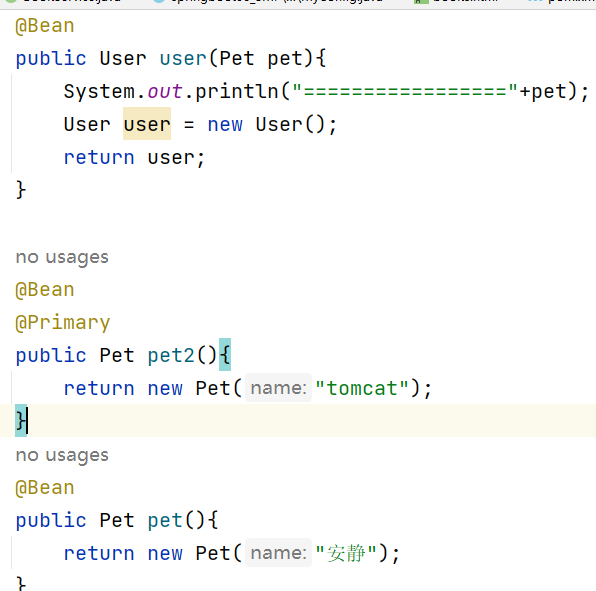Place the cursor on "println" call
Viewport: 596px width, 591px height.
237,92
